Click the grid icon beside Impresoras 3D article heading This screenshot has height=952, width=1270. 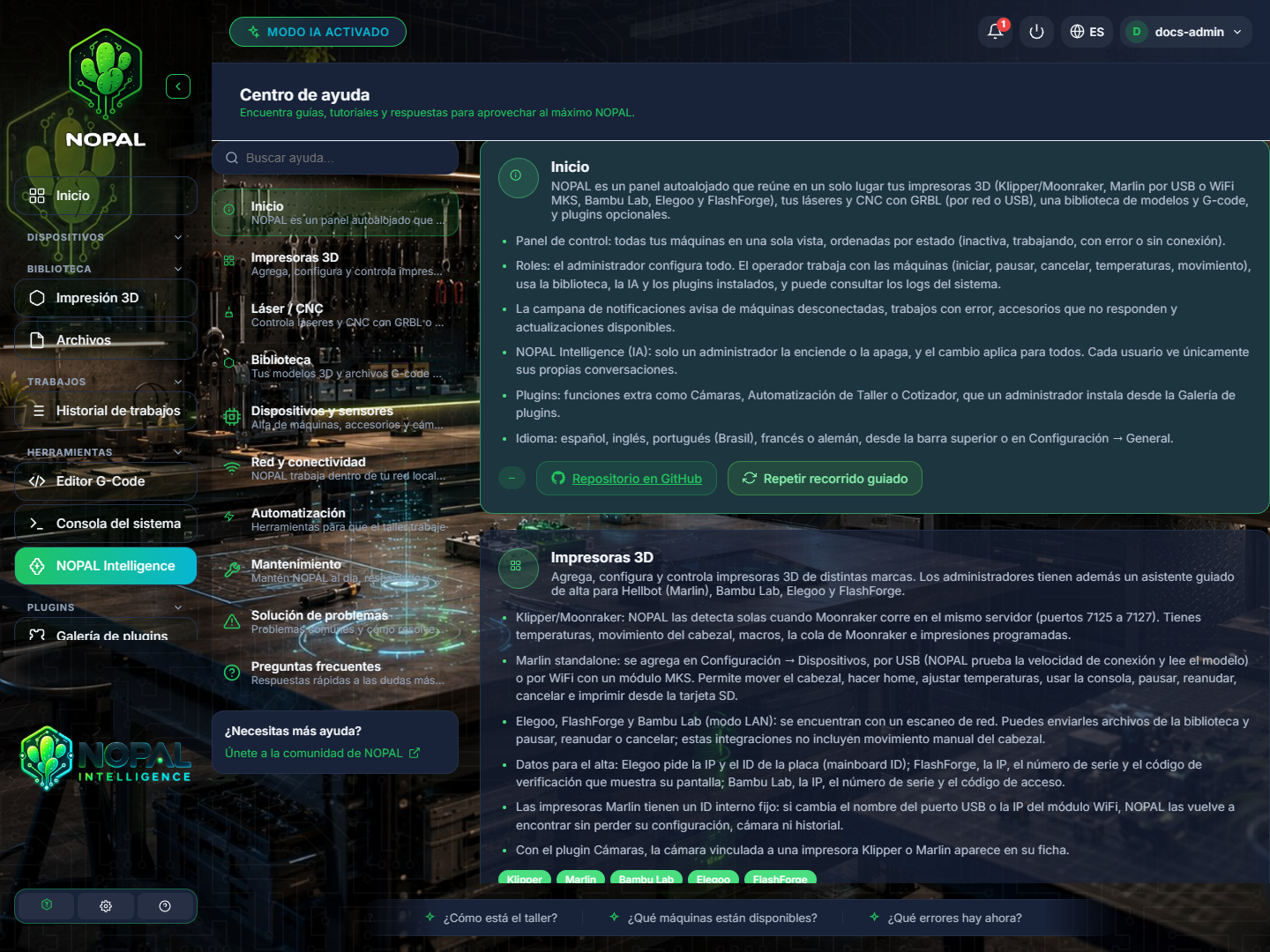tap(518, 568)
